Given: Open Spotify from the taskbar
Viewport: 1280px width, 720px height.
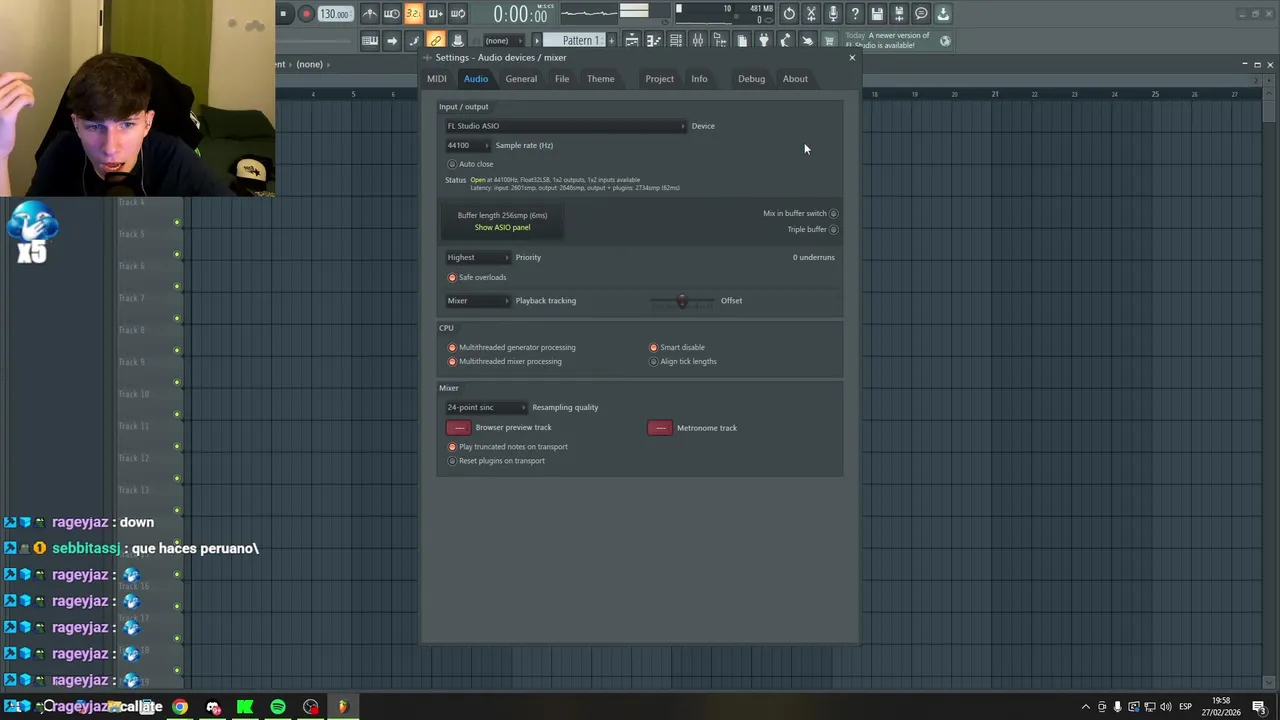Looking at the screenshot, I should pyautogui.click(x=278, y=707).
